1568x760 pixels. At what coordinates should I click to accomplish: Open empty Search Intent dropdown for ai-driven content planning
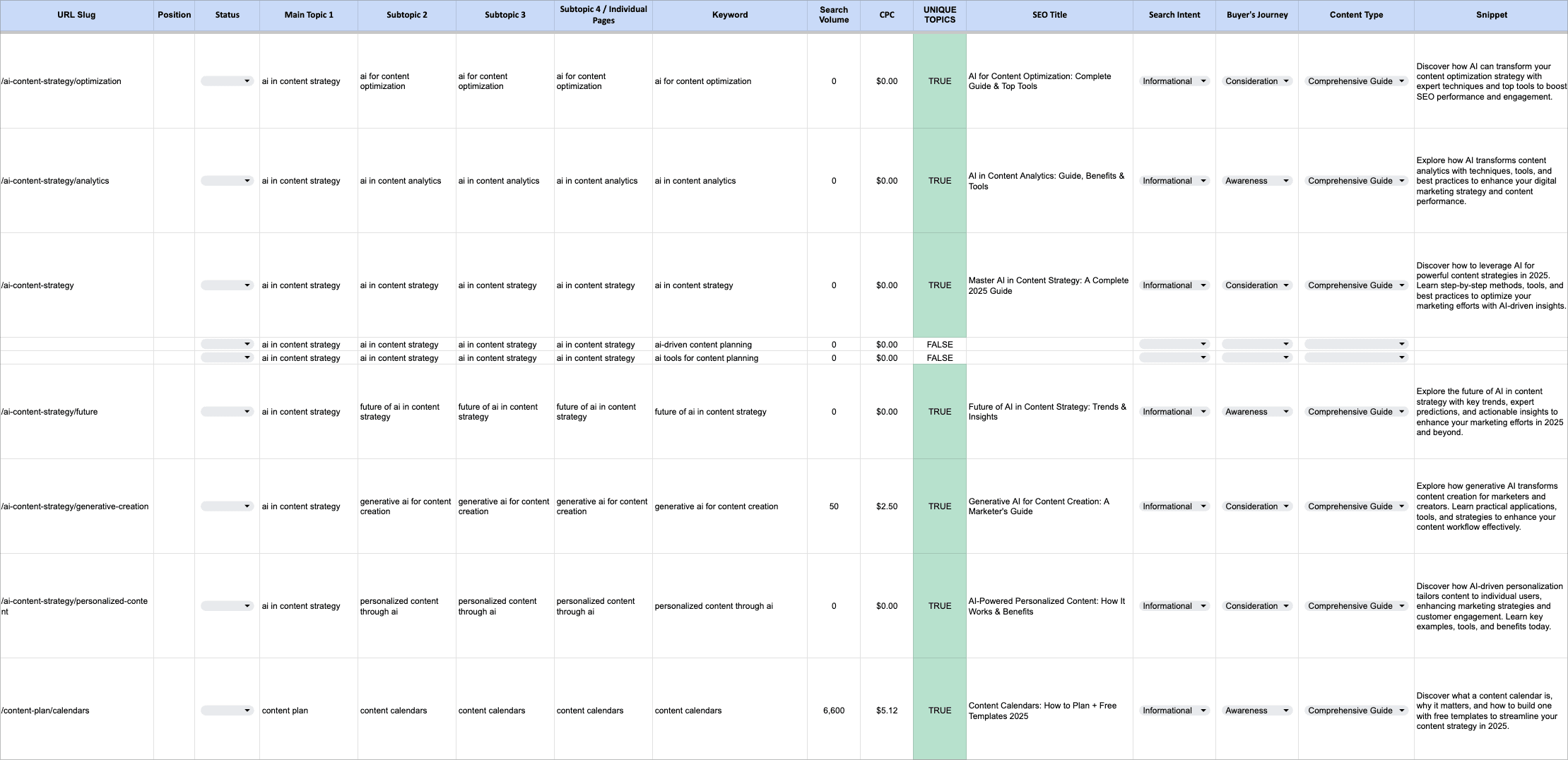point(1174,344)
